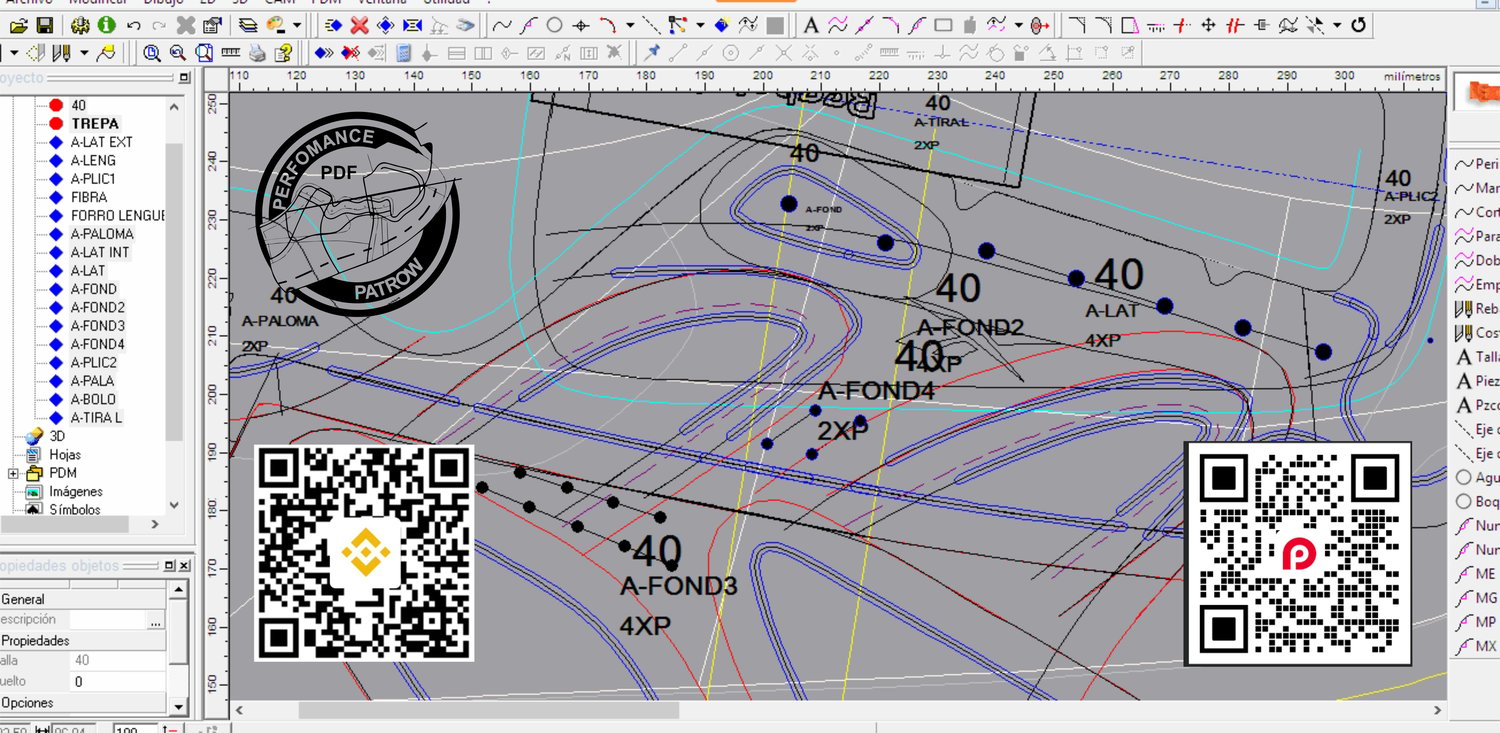Expand the PDM tree node
This screenshot has width=1500, height=733.
(14, 473)
